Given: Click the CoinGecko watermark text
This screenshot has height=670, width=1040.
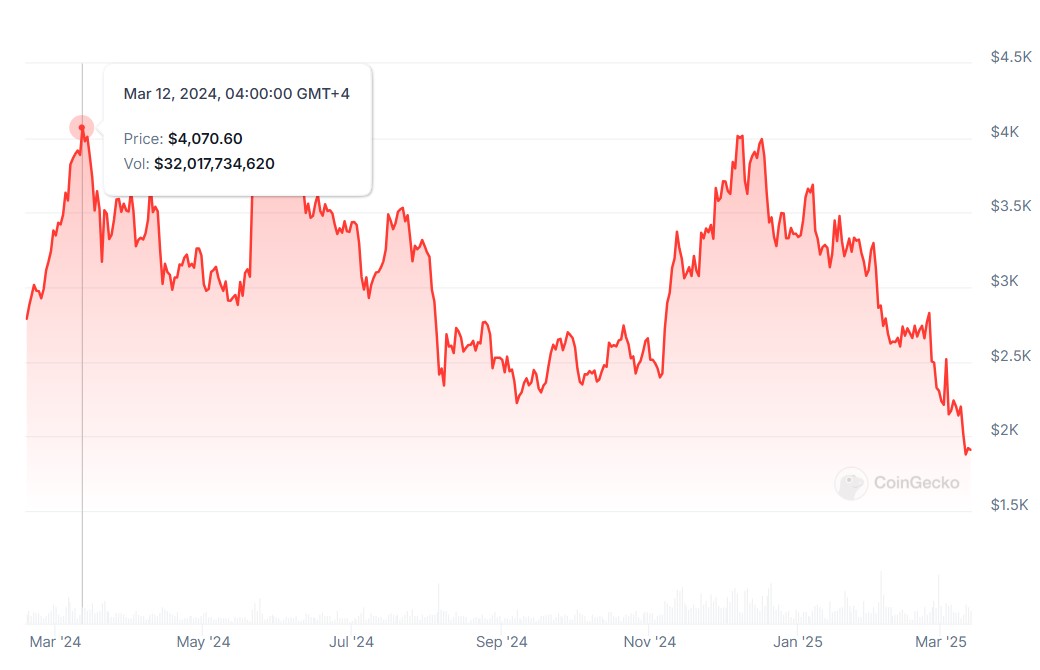Looking at the screenshot, I should click(x=915, y=483).
